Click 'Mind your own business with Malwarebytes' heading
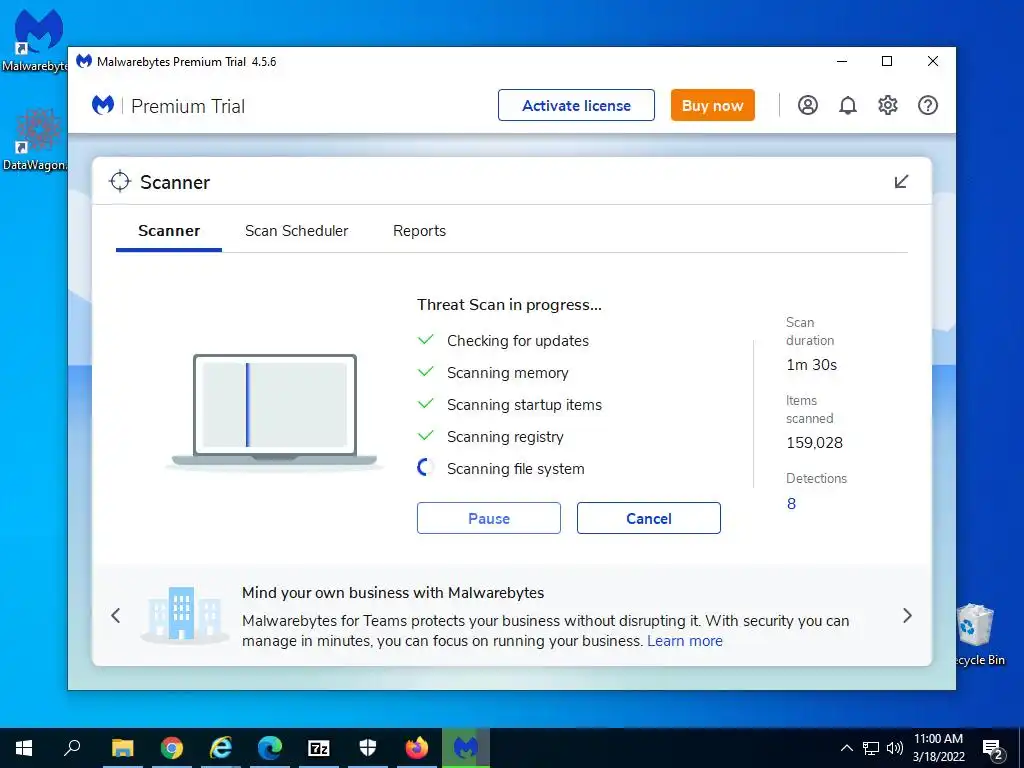Screen dimensions: 1024x768 tap(393, 592)
